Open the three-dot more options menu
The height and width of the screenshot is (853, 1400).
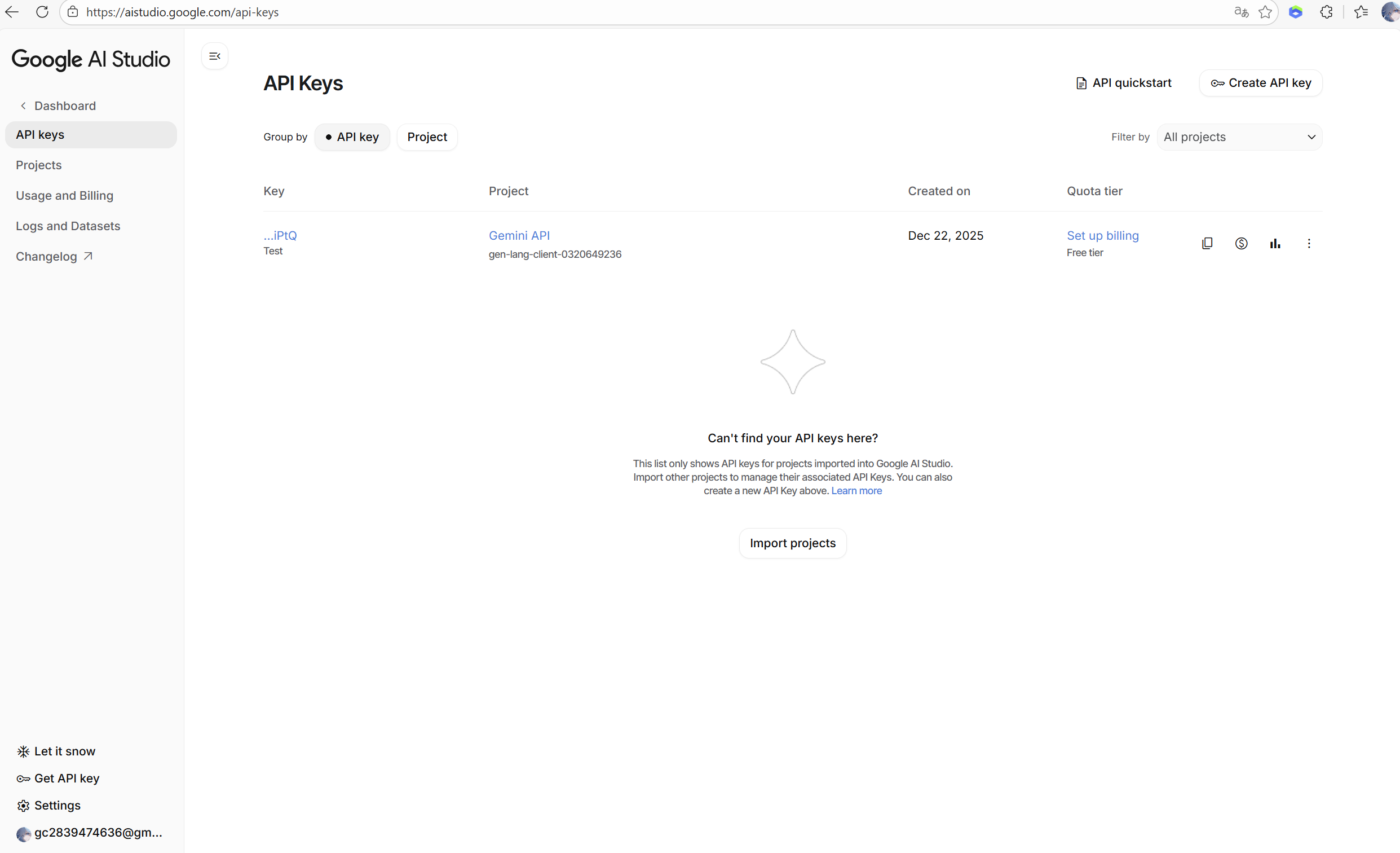point(1309,243)
